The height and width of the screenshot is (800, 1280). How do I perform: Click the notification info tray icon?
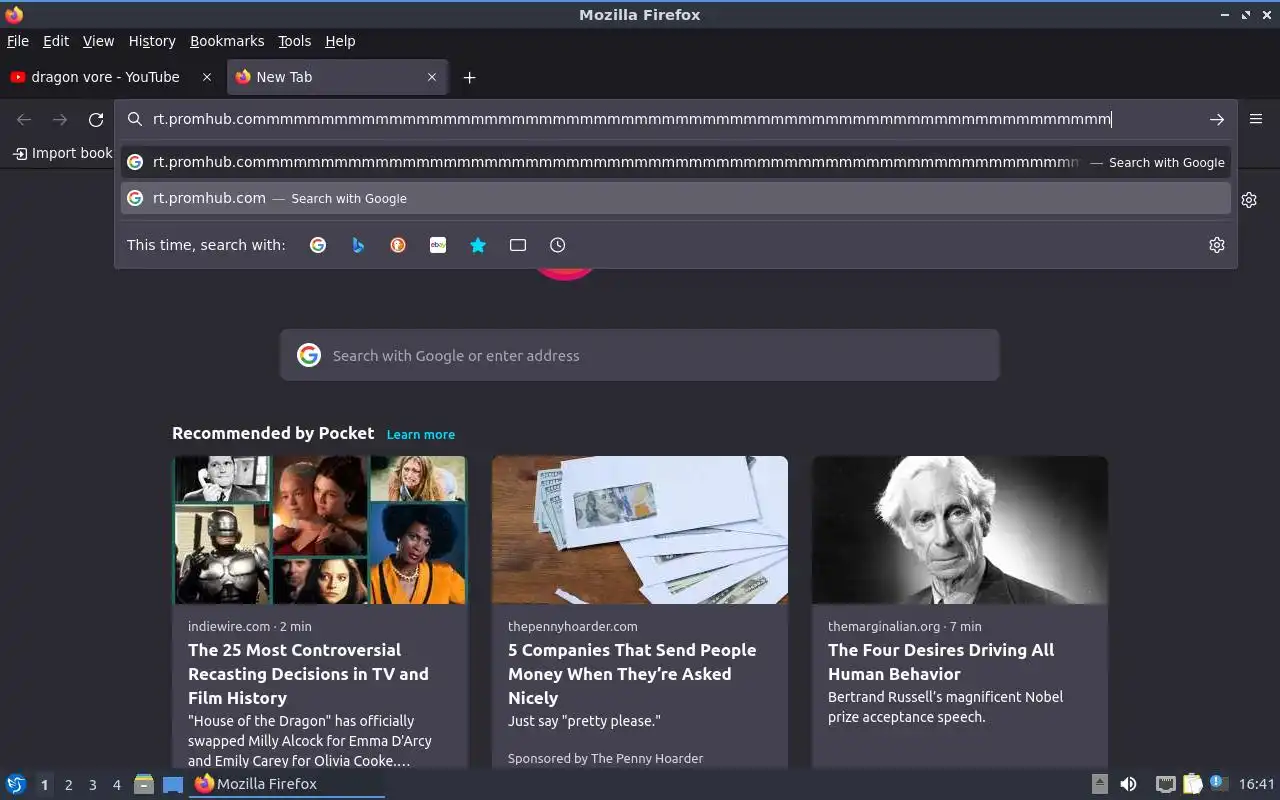(1218, 783)
